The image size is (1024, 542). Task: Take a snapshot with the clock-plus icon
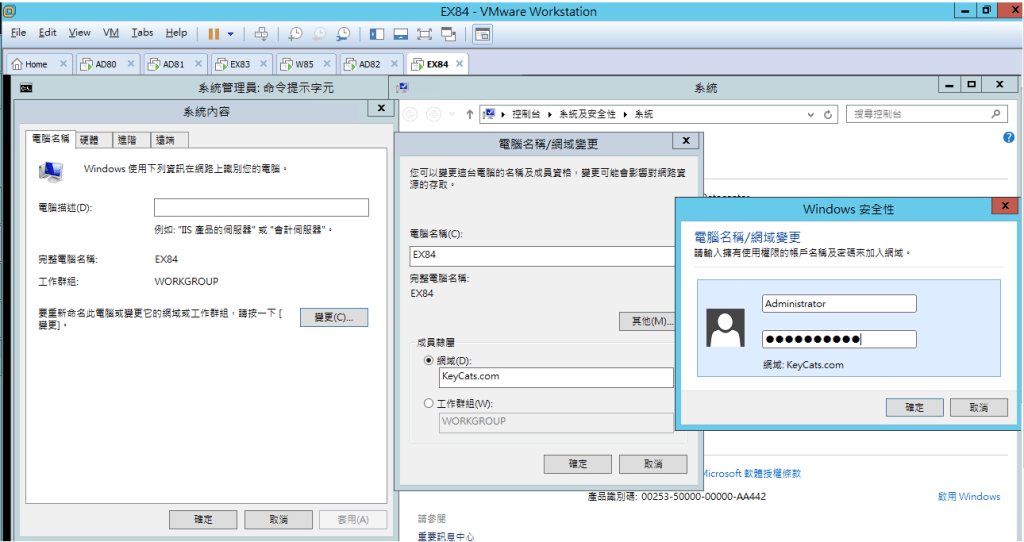297,33
